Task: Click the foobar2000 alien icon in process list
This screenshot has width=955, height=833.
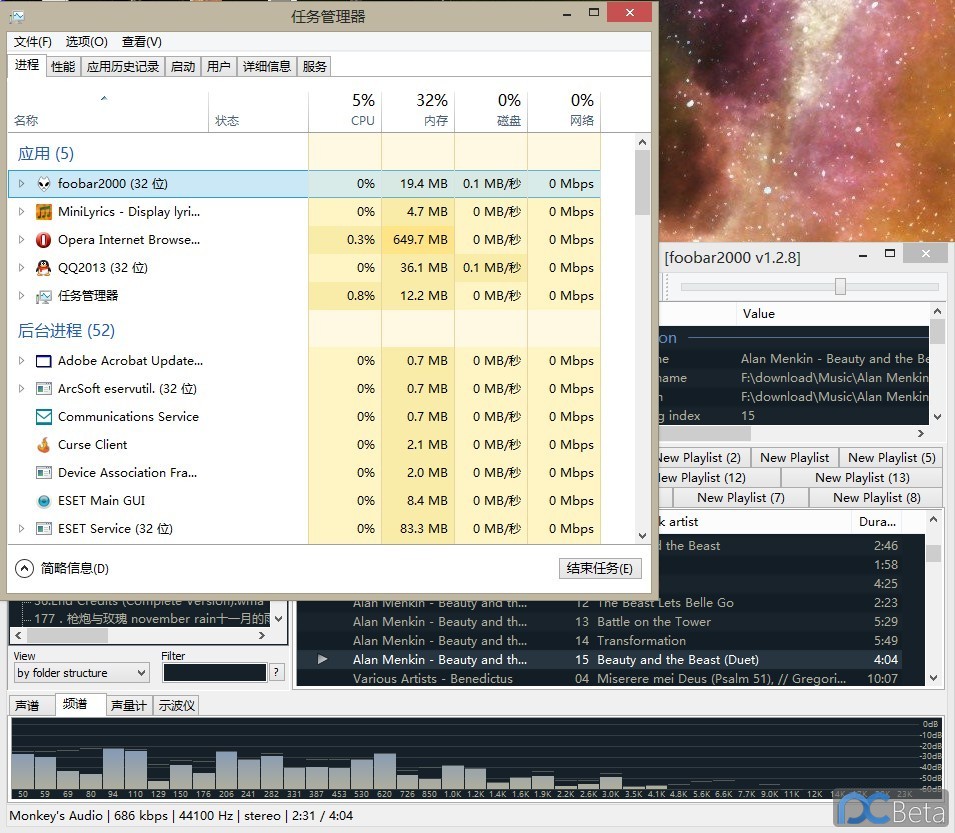Action: (44, 184)
